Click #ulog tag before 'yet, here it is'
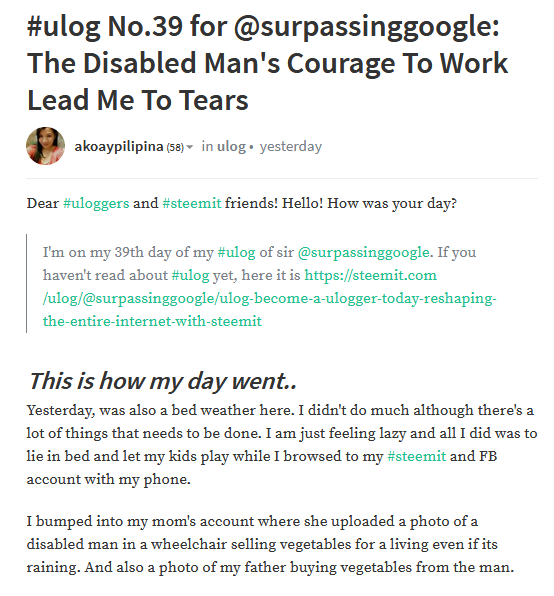The height and width of the screenshot is (596, 554). coord(190,275)
